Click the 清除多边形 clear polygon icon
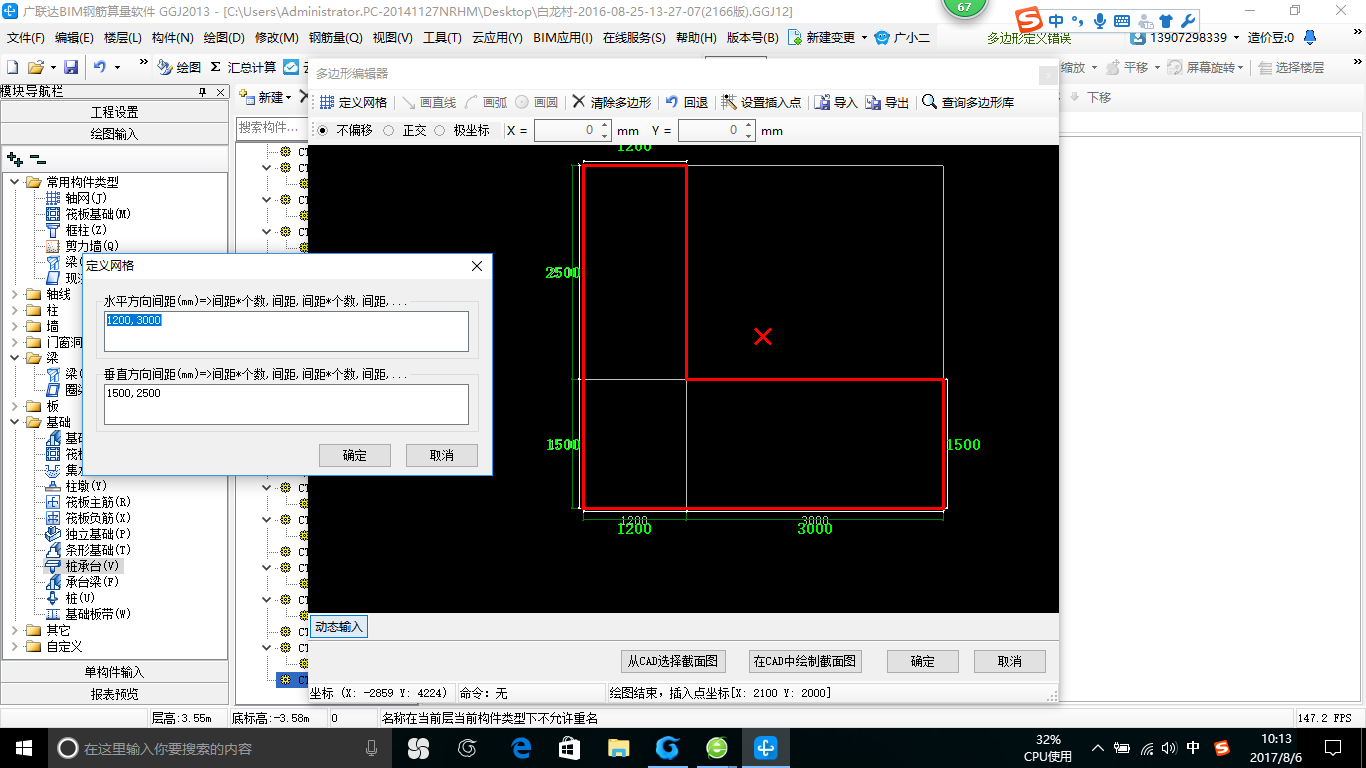 579,102
